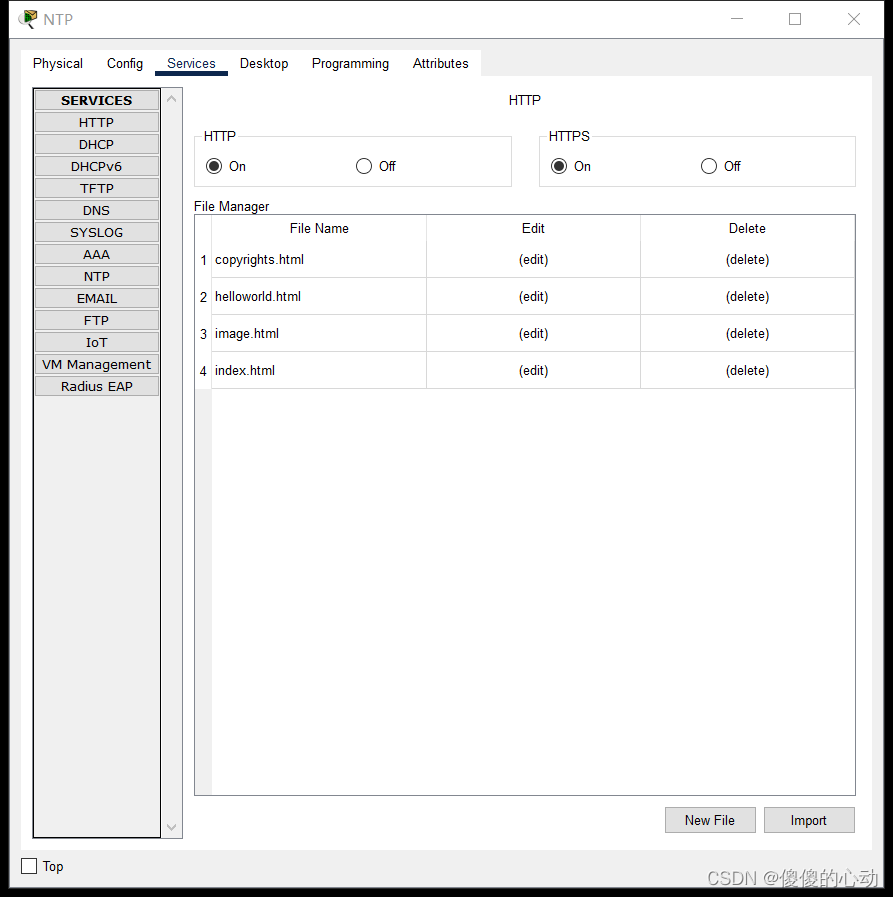Disable the HTTPS service
Image resolution: width=893 pixels, height=897 pixels.
click(708, 166)
